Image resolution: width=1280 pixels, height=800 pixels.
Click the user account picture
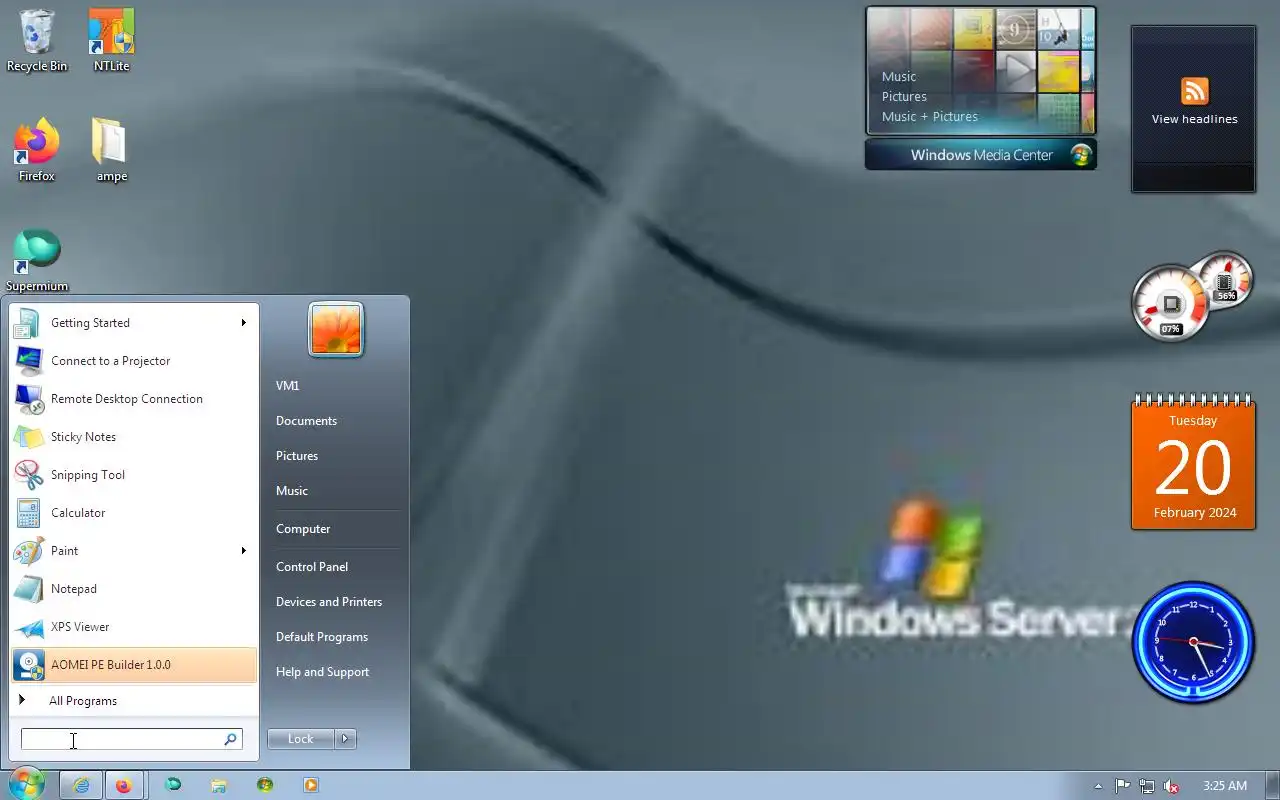tap(336, 329)
